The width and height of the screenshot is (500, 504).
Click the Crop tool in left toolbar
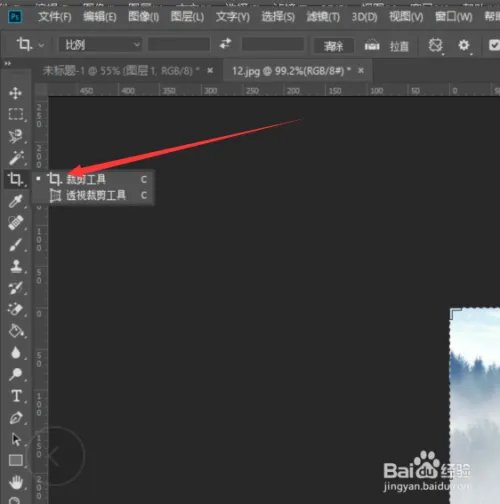(x=15, y=179)
